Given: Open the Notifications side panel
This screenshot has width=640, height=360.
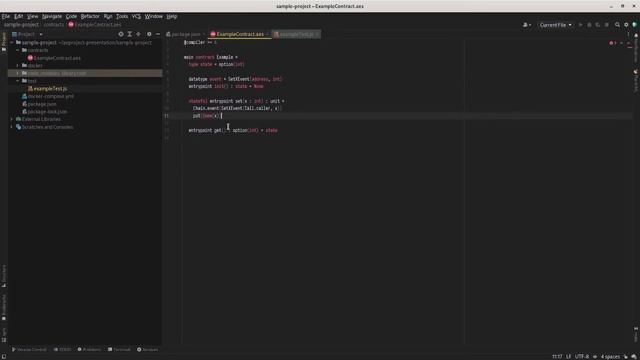Looking at the screenshot, I should point(636,48).
